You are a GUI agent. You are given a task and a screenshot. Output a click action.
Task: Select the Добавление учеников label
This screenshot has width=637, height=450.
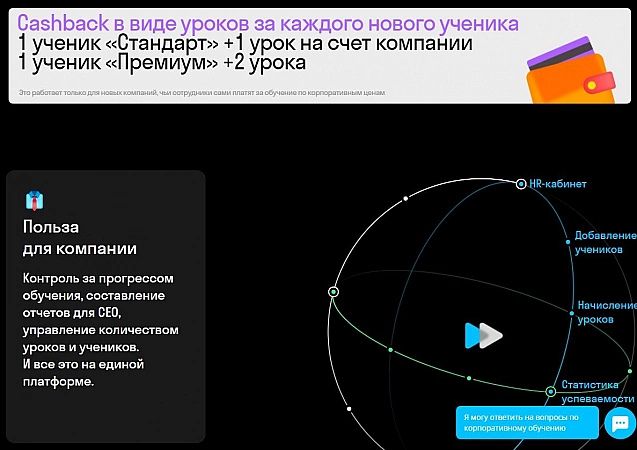(x=603, y=243)
